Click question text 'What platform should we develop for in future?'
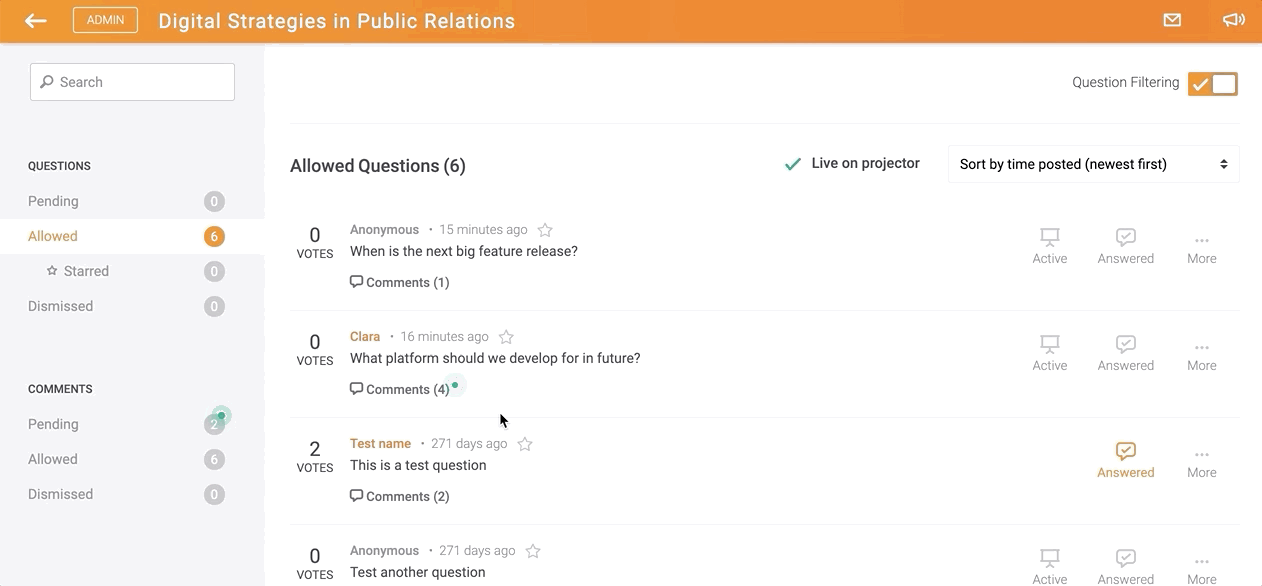The height and width of the screenshot is (586, 1262). 495,358
